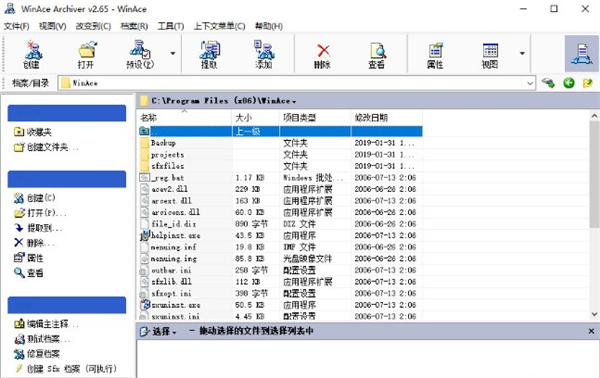Click sidebar 提取到... item
Screen dimensions: 600x378
(x=38, y=228)
